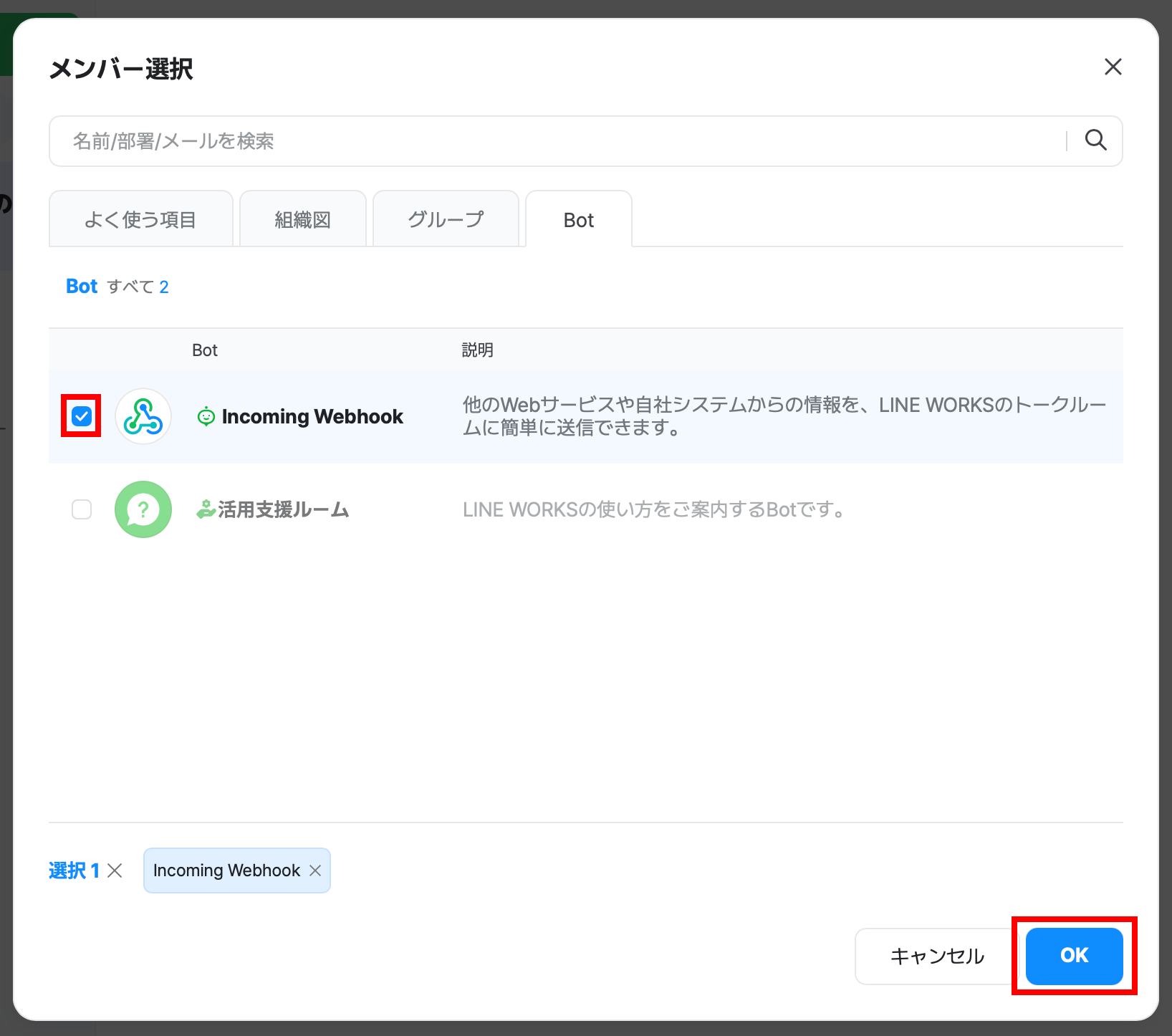Switch to the グループ tab
The image size is (1172, 1036).
point(446,219)
